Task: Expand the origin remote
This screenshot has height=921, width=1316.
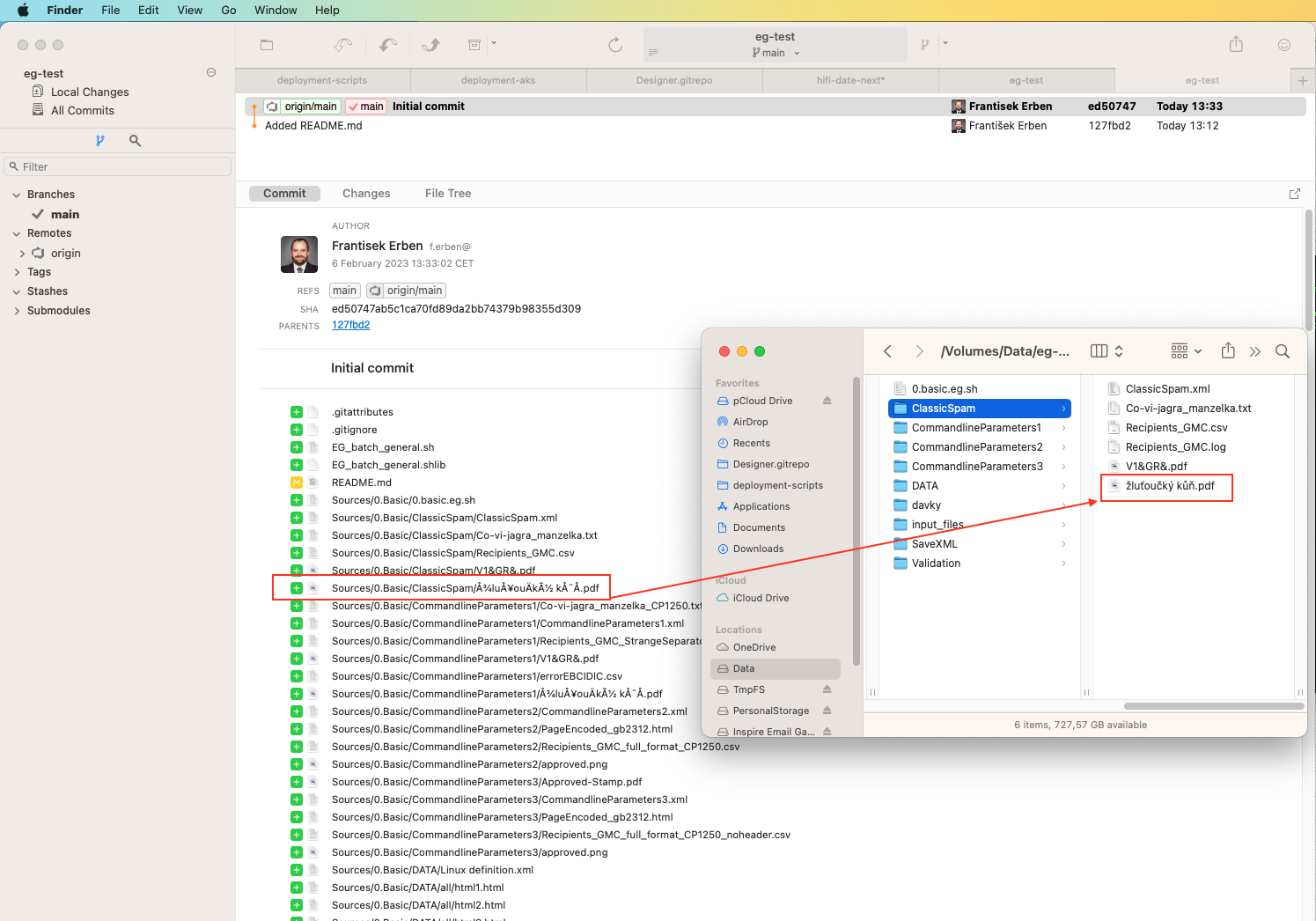Action: coord(25,253)
